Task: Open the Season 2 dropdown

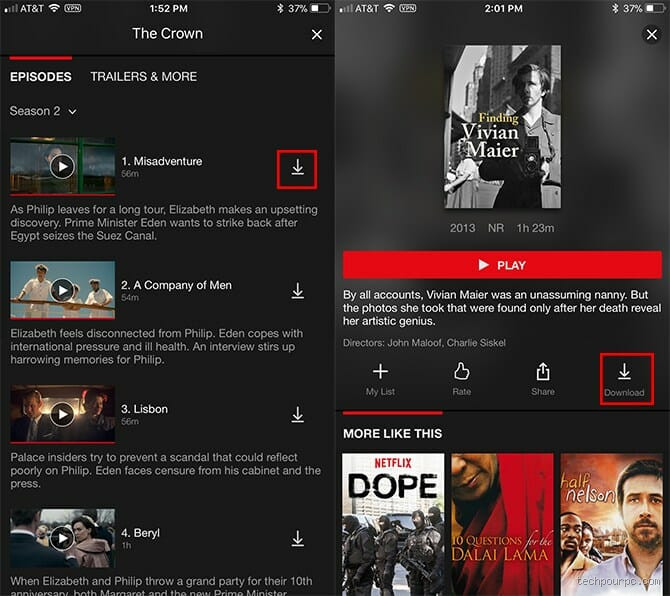Action: click(x=43, y=111)
